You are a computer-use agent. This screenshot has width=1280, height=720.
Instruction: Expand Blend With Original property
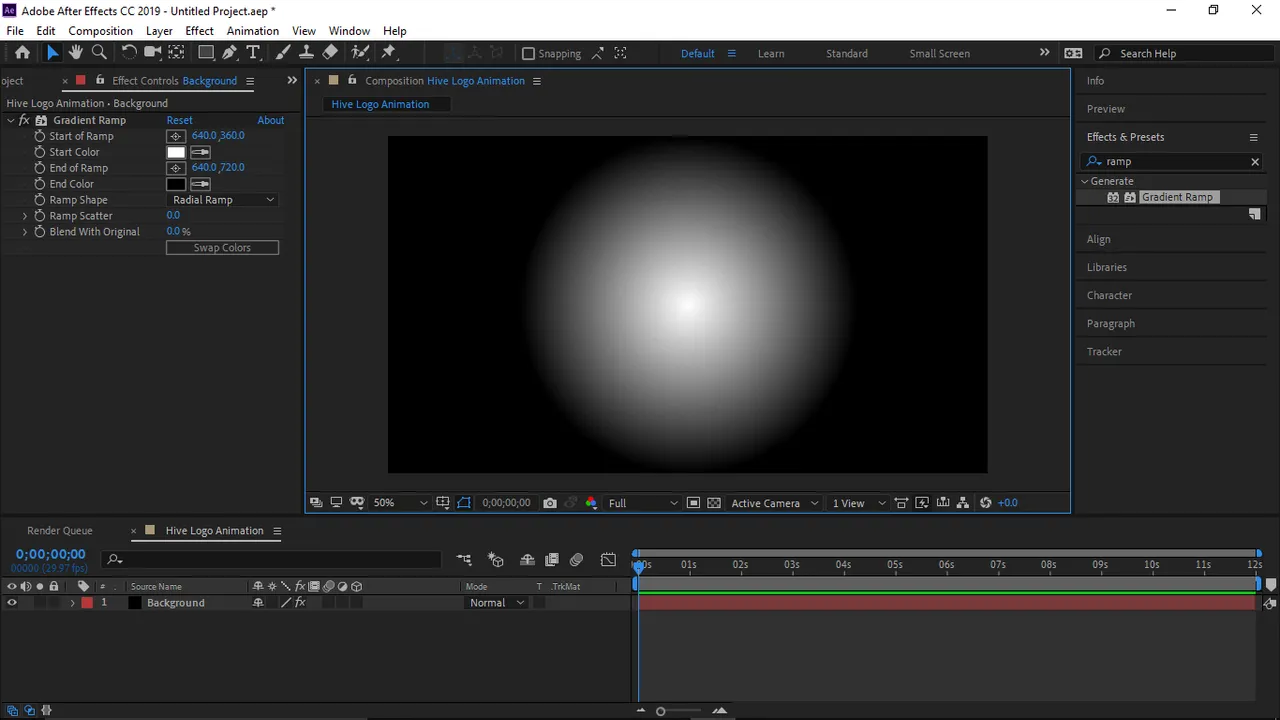(25, 232)
